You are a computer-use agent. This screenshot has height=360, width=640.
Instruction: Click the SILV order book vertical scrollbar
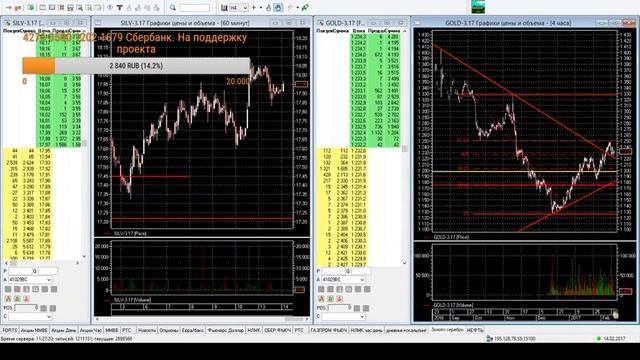click(84, 145)
